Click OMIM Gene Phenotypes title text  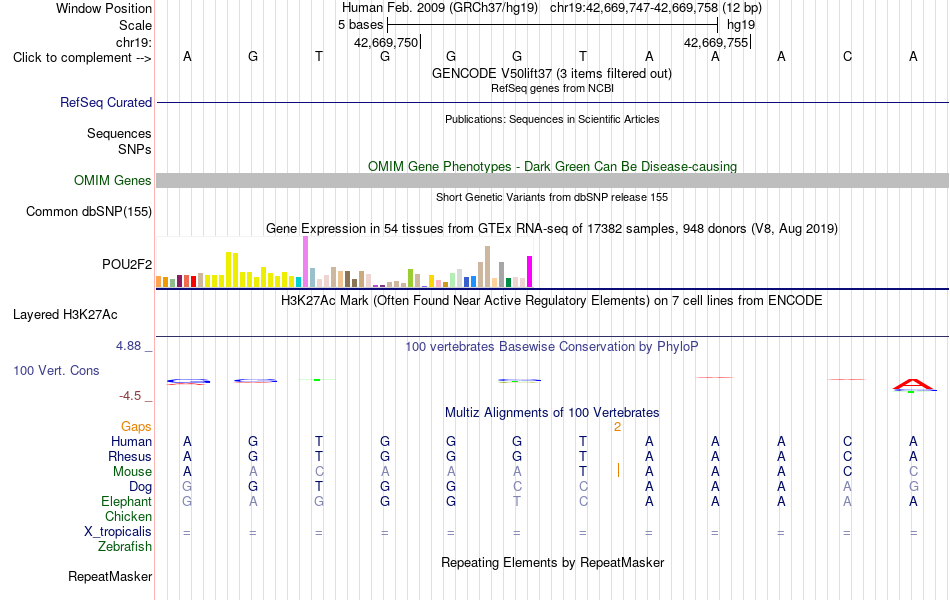click(x=552, y=166)
